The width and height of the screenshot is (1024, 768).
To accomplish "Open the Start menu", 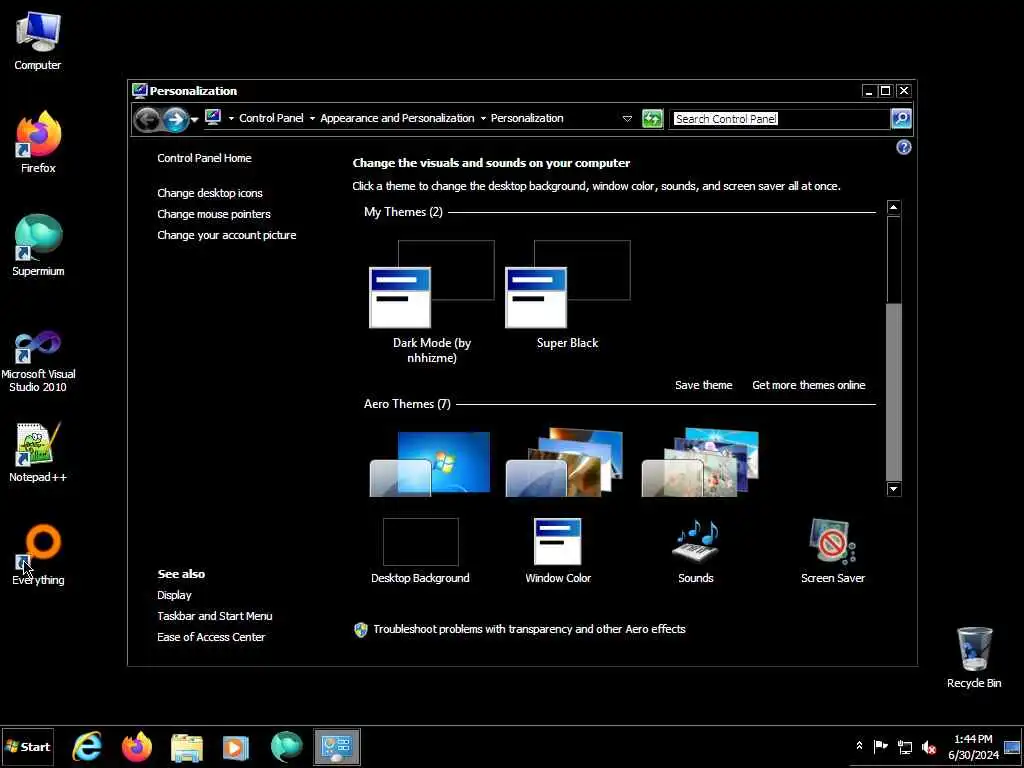I will (27, 747).
